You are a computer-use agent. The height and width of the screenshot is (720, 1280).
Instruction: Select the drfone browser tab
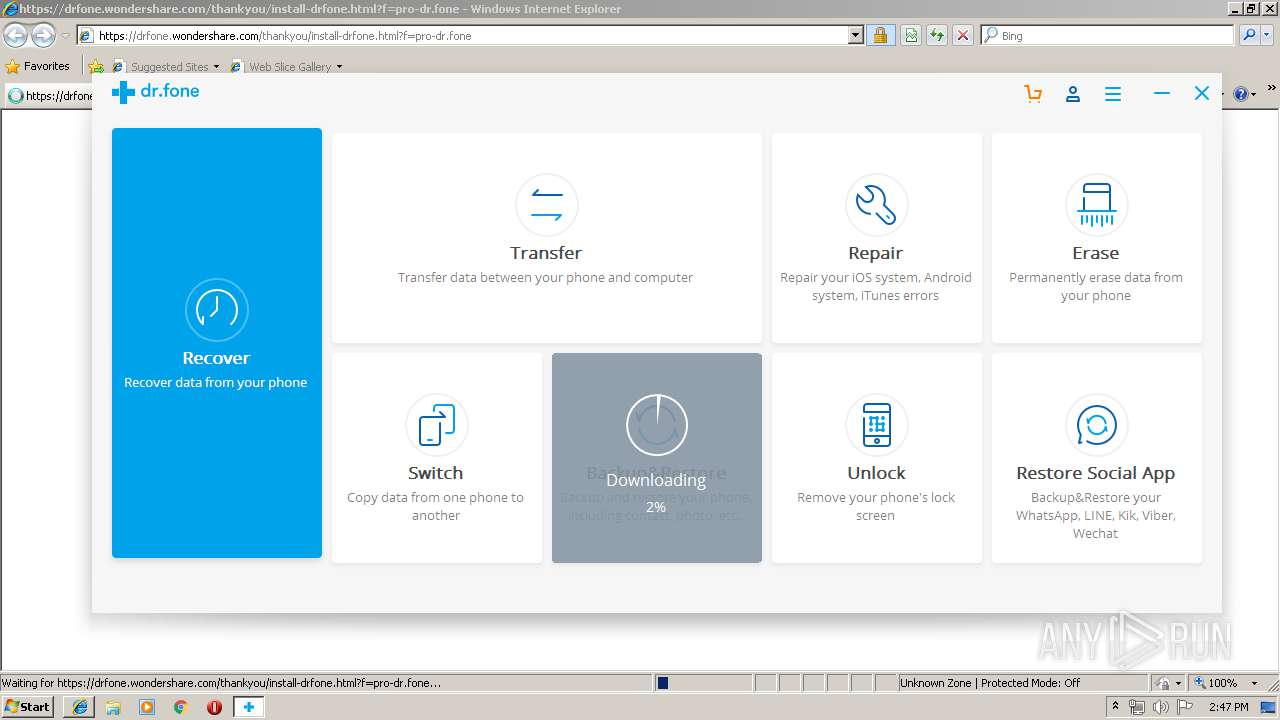[51, 96]
